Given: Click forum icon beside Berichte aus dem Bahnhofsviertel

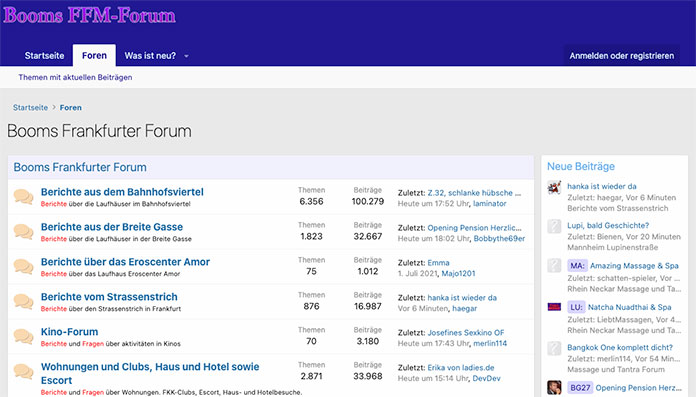Looking at the screenshot, I should pyautogui.click(x=24, y=196).
